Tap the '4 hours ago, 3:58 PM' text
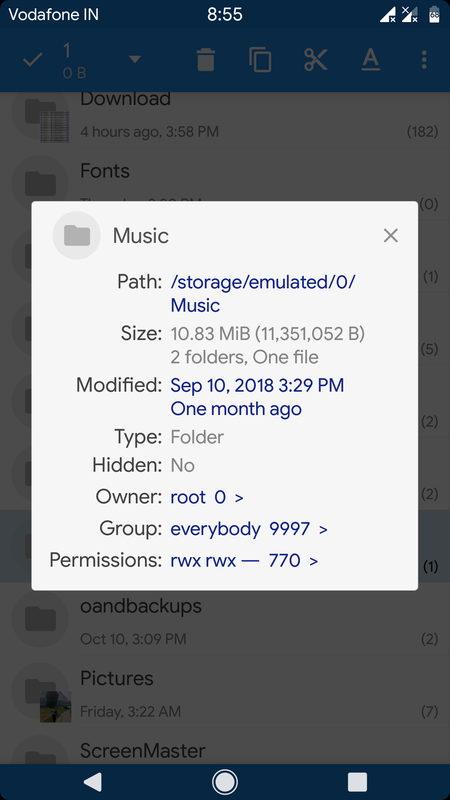The width and height of the screenshot is (450, 800). click(x=149, y=132)
